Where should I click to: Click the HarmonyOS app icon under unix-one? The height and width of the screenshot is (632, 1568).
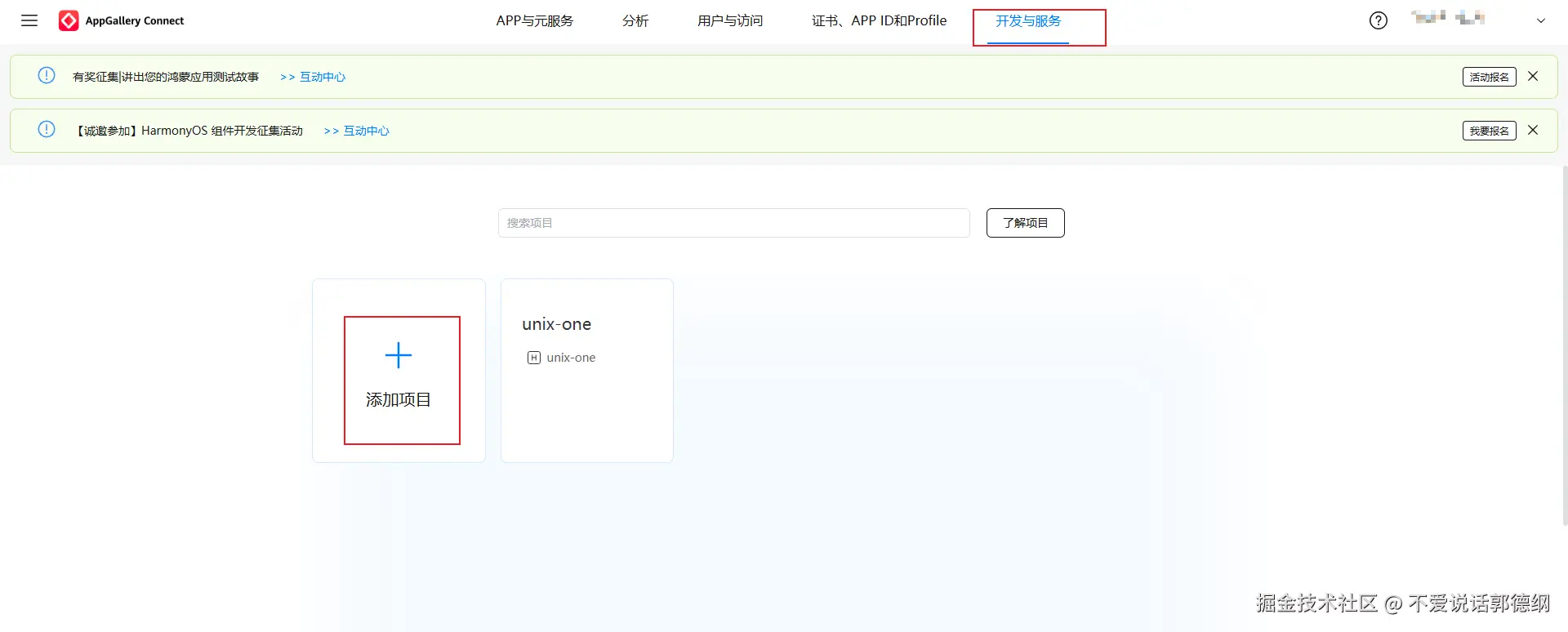(x=534, y=358)
